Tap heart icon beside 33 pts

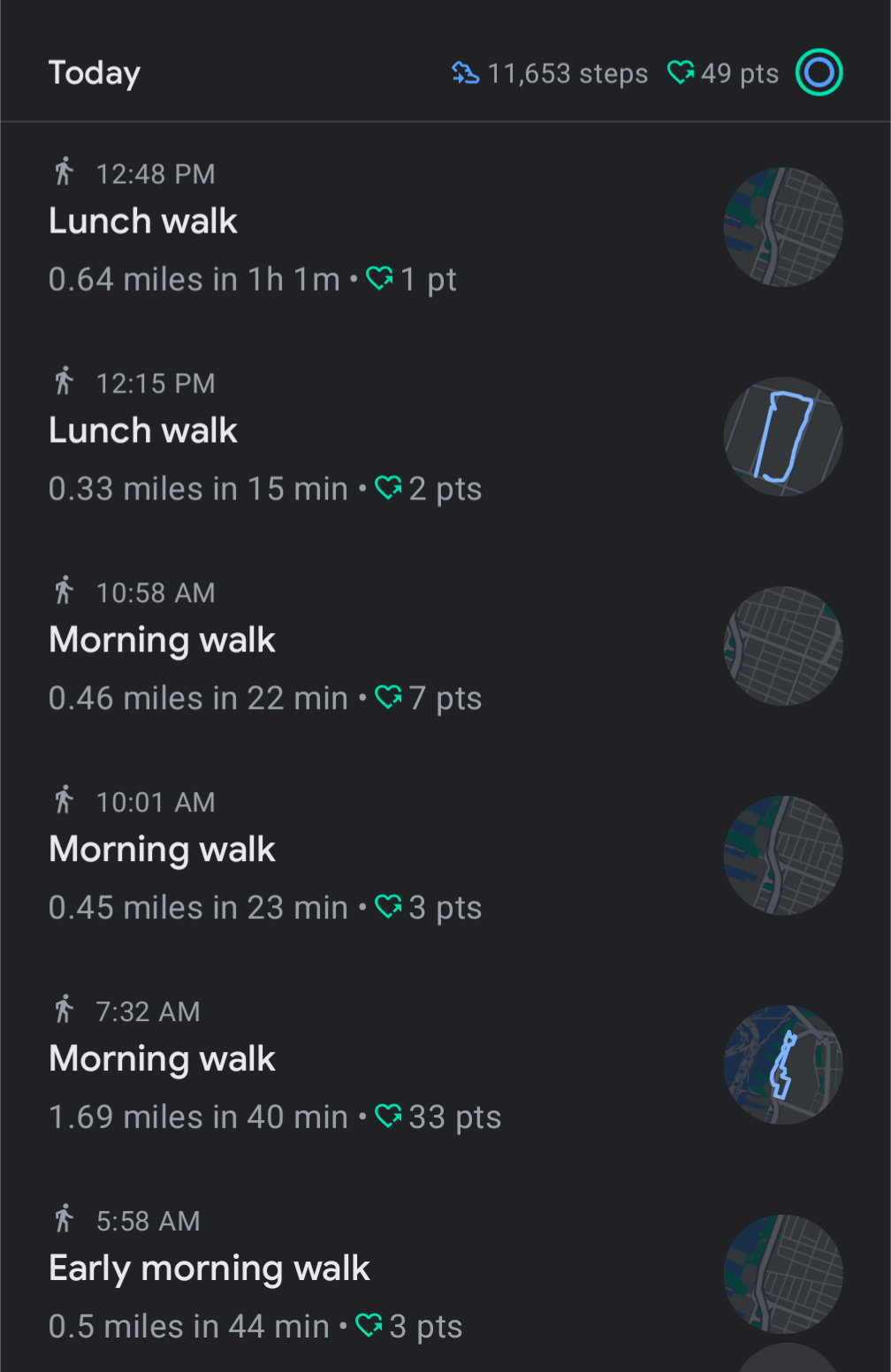(x=388, y=1116)
